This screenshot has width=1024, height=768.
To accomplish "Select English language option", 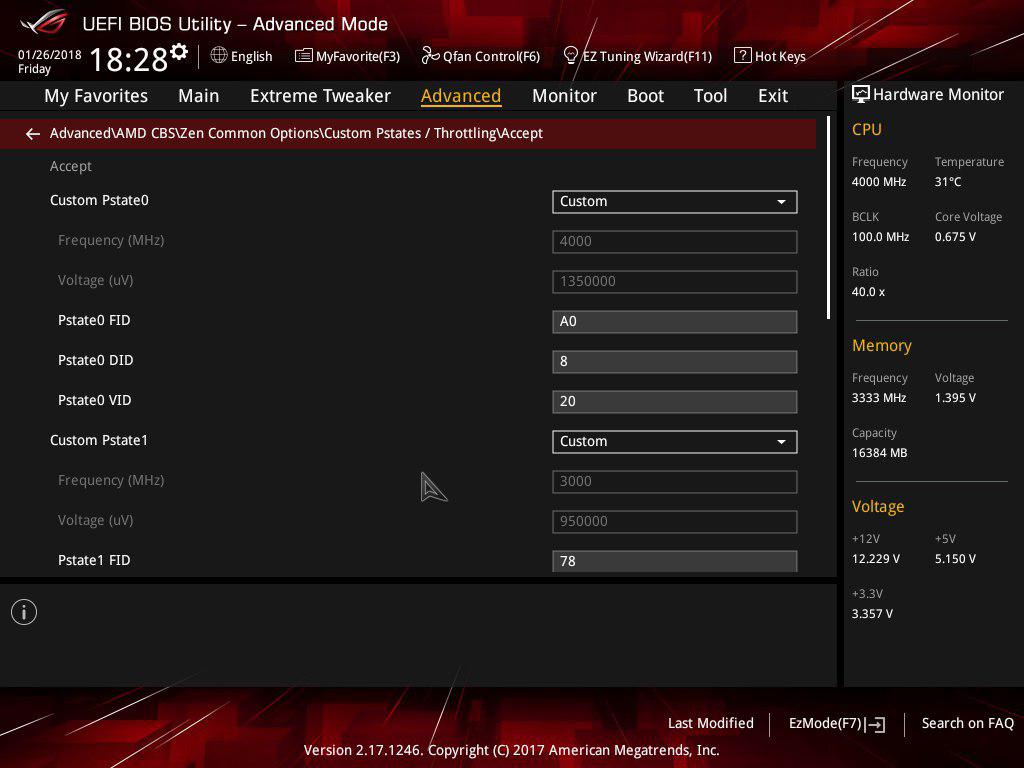I will pyautogui.click(x=251, y=57).
